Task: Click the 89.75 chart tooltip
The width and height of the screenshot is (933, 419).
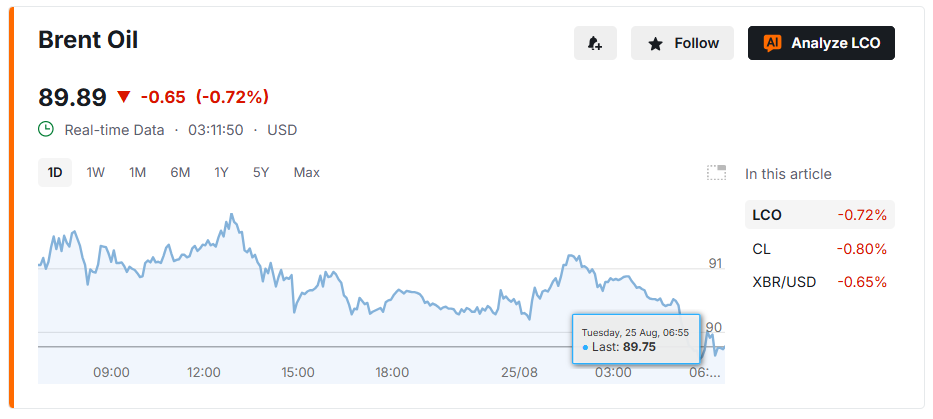Action: pyautogui.click(x=635, y=339)
